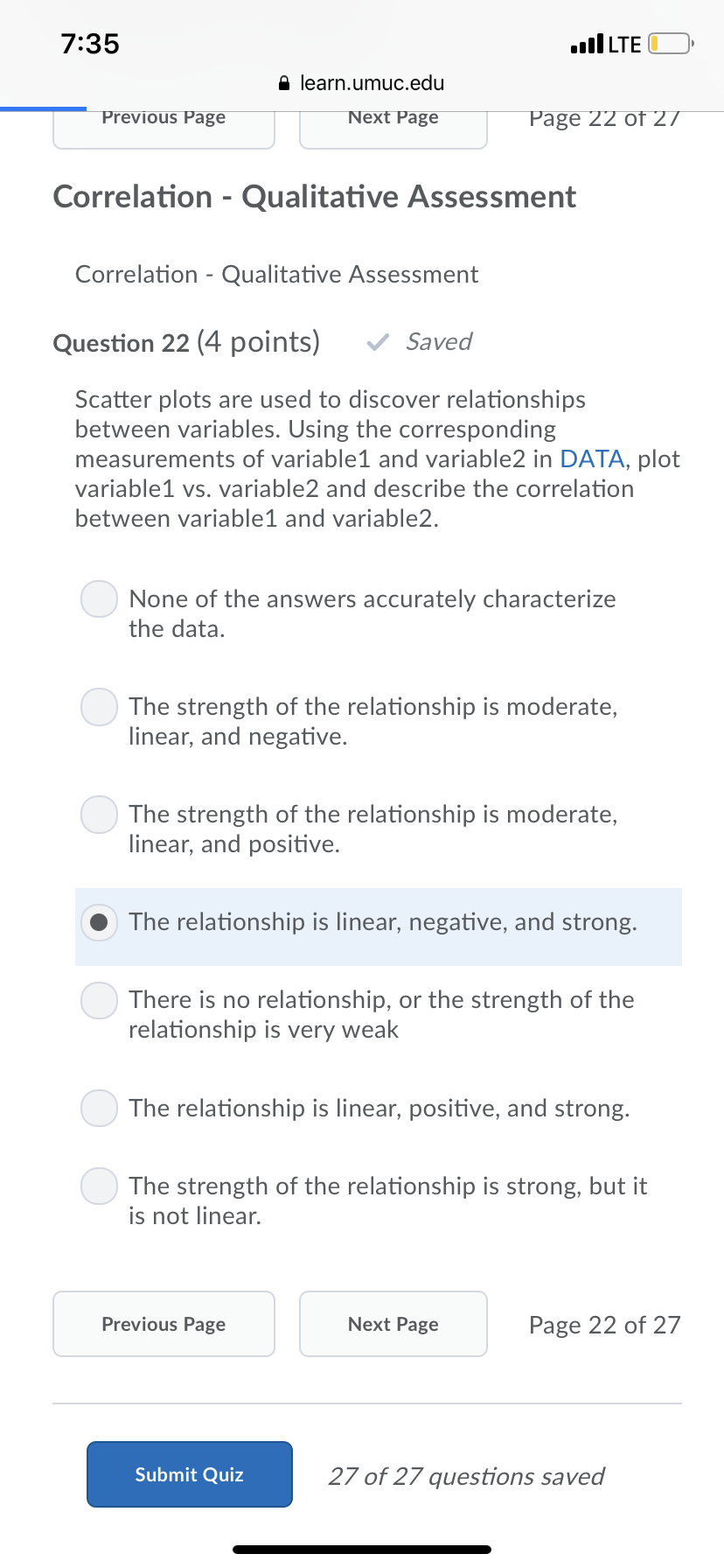Select 'linear, positive, and strong' radio button
Viewport: 724px width, 1568px height.
100,1109
